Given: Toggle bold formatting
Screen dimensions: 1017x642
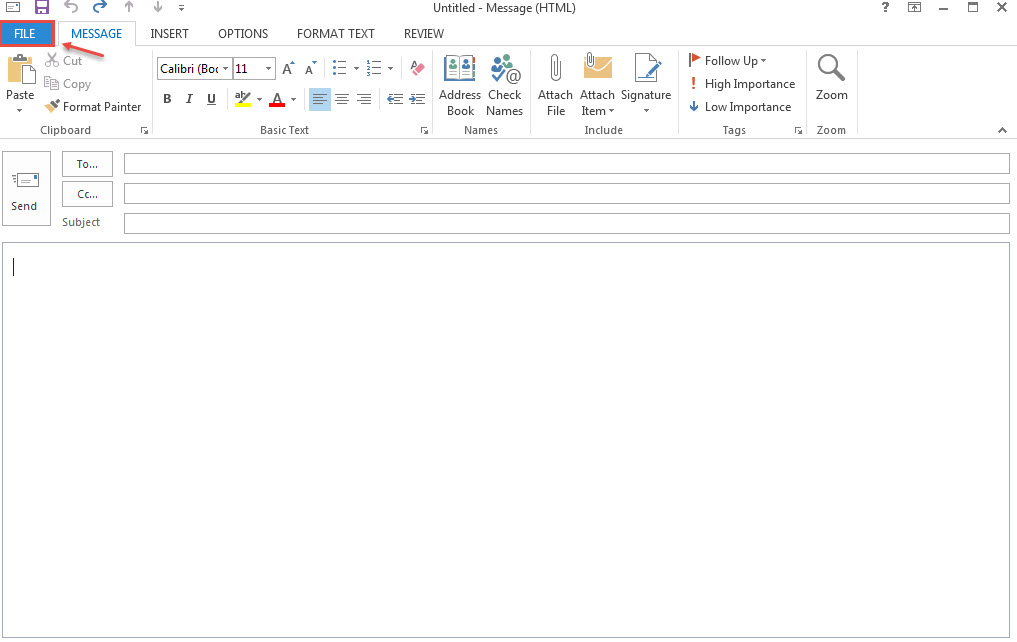Looking at the screenshot, I should pos(167,99).
